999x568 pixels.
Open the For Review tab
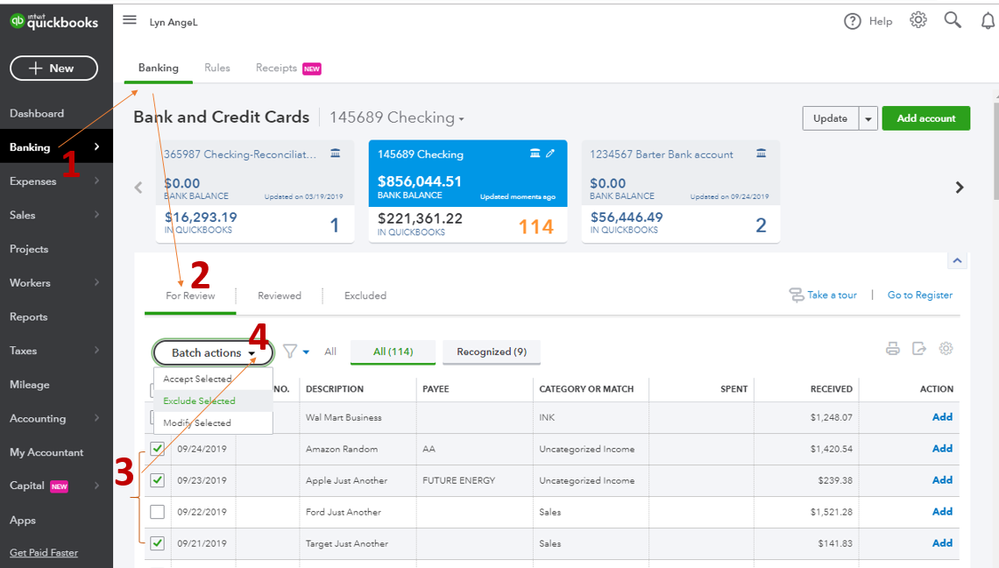190,295
